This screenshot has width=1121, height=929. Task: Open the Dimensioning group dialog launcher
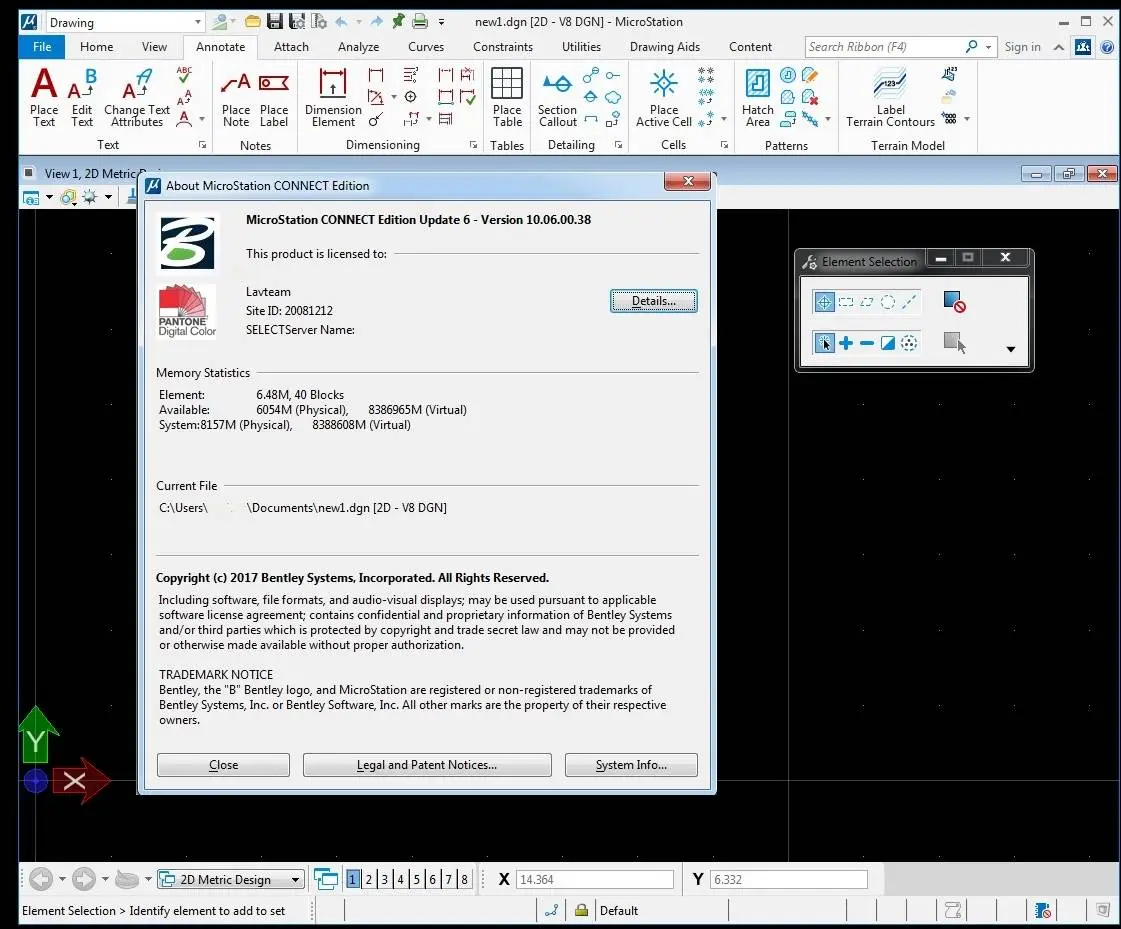point(473,144)
